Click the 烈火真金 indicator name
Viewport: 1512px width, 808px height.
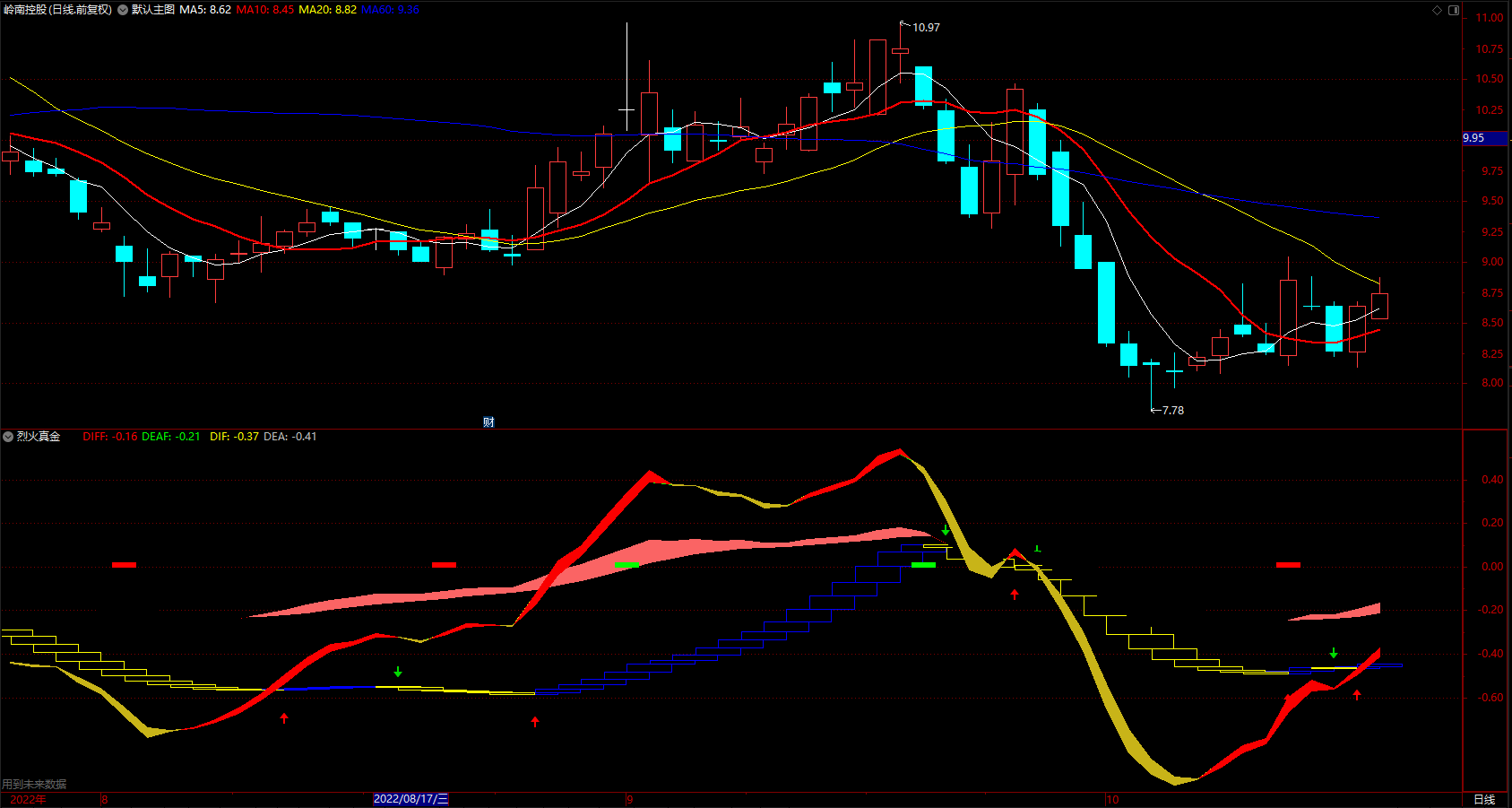tap(39, 437)
